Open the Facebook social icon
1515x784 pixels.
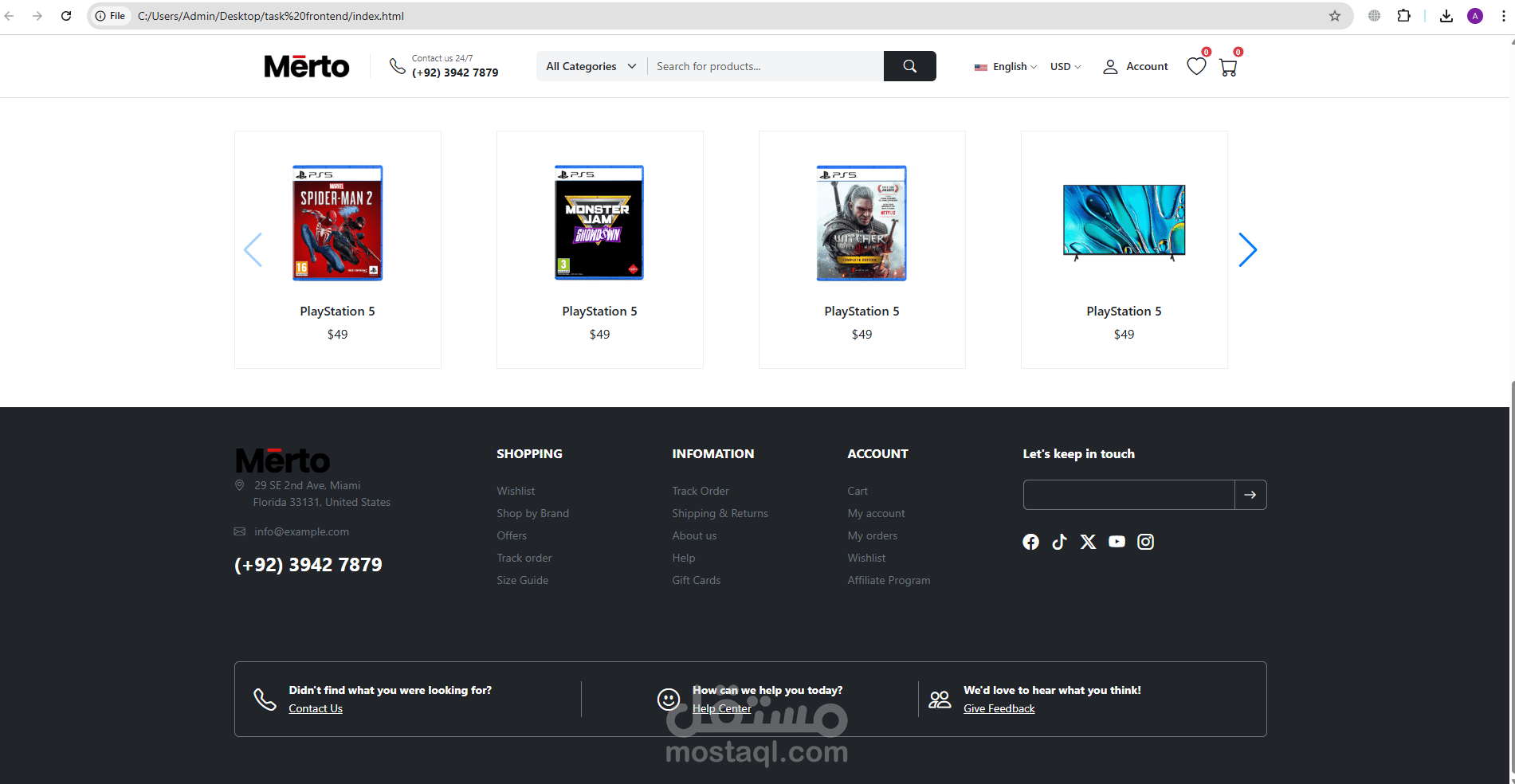point(1030,542)
